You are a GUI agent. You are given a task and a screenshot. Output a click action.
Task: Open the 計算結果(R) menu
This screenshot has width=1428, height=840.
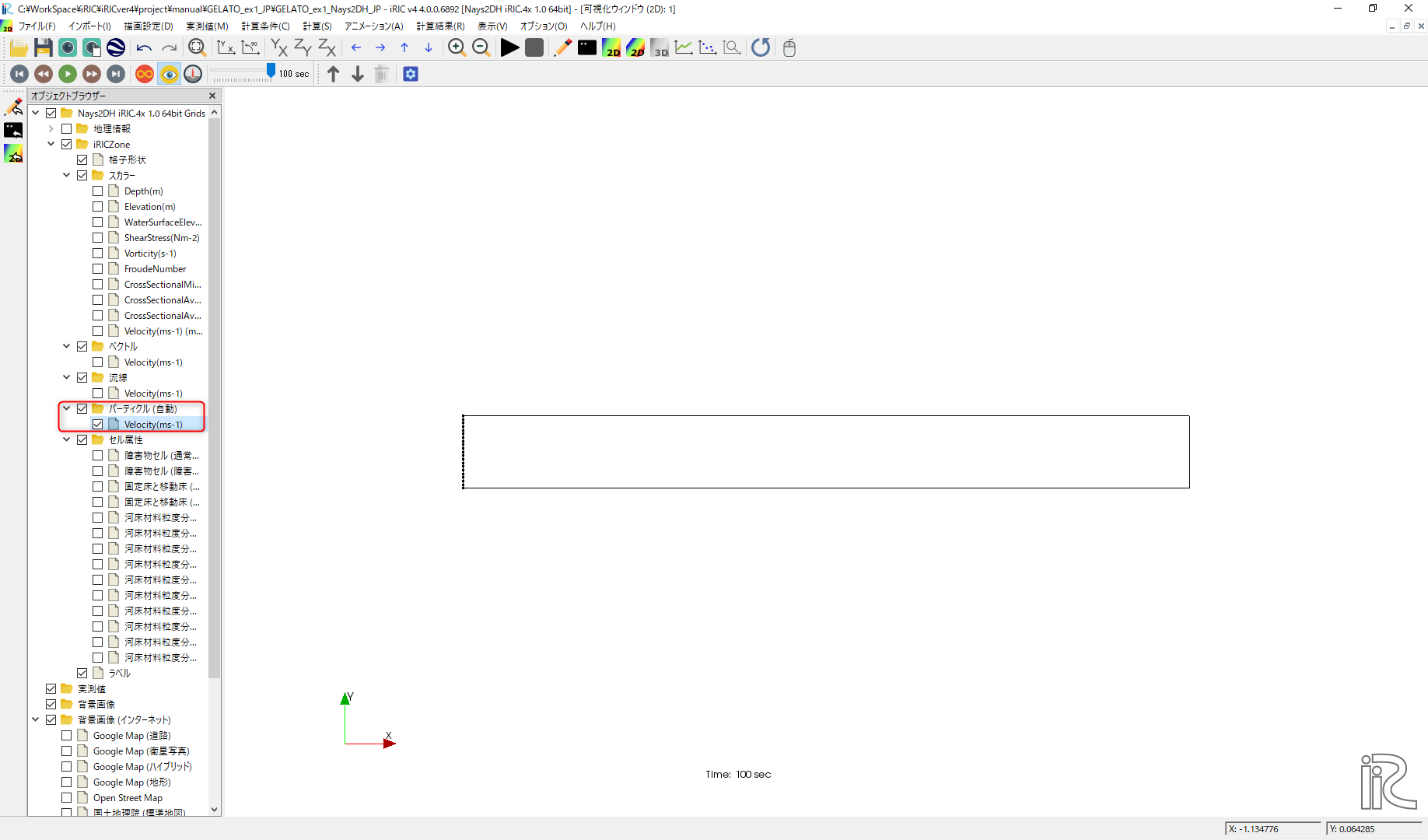click(440, 26)
